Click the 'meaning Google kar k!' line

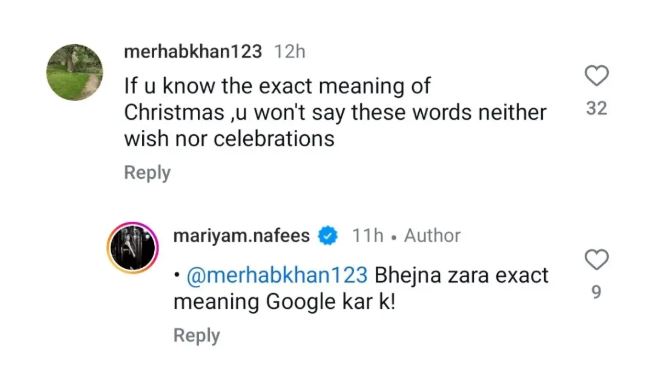(284, 302)
